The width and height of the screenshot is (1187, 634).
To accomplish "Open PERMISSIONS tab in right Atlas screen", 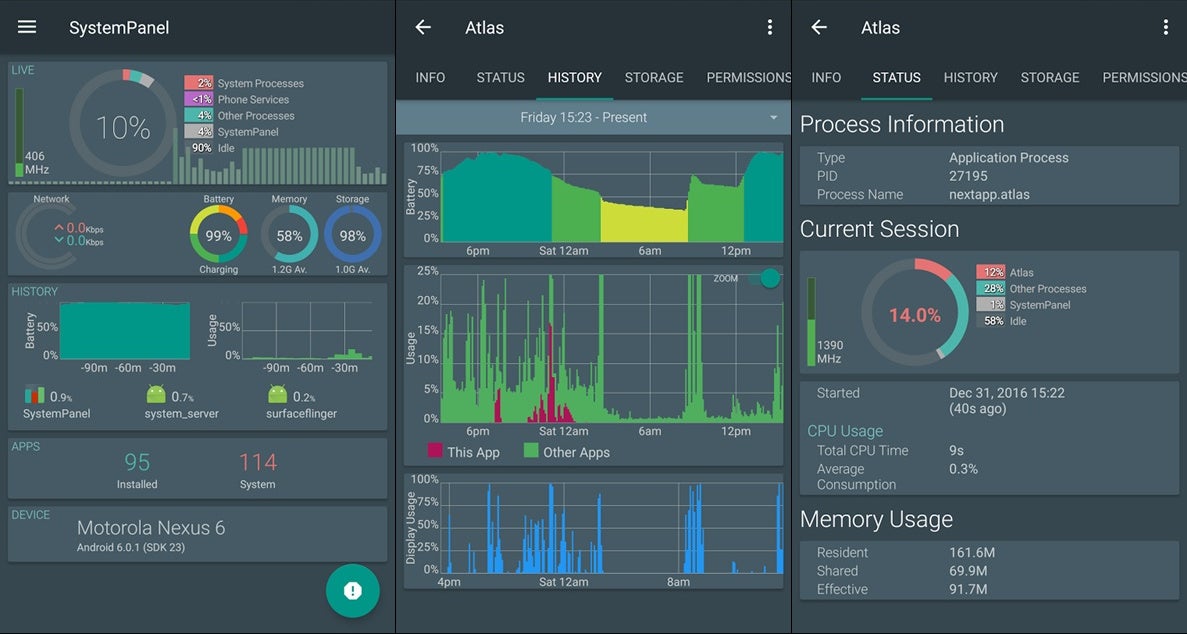I will tap(1145, 77).
